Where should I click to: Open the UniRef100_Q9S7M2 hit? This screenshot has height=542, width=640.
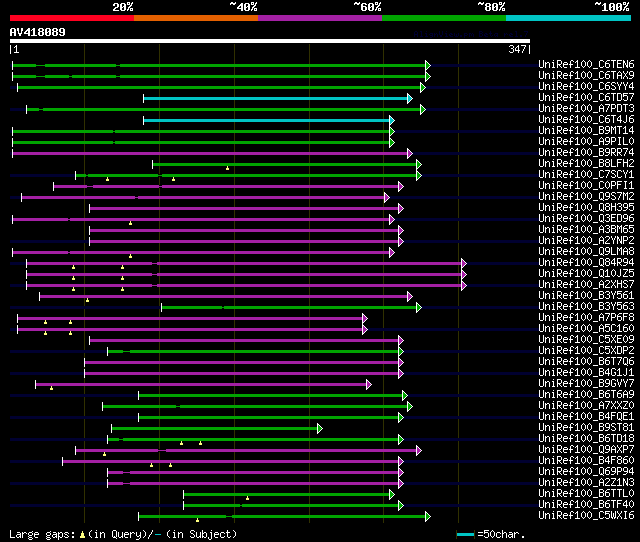[586, 197]
